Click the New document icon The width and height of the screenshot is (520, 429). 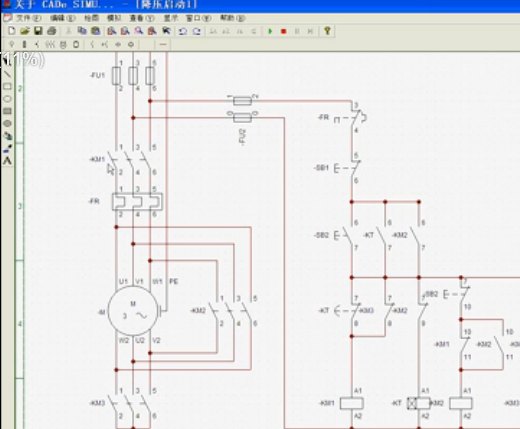tap(12, 31)
